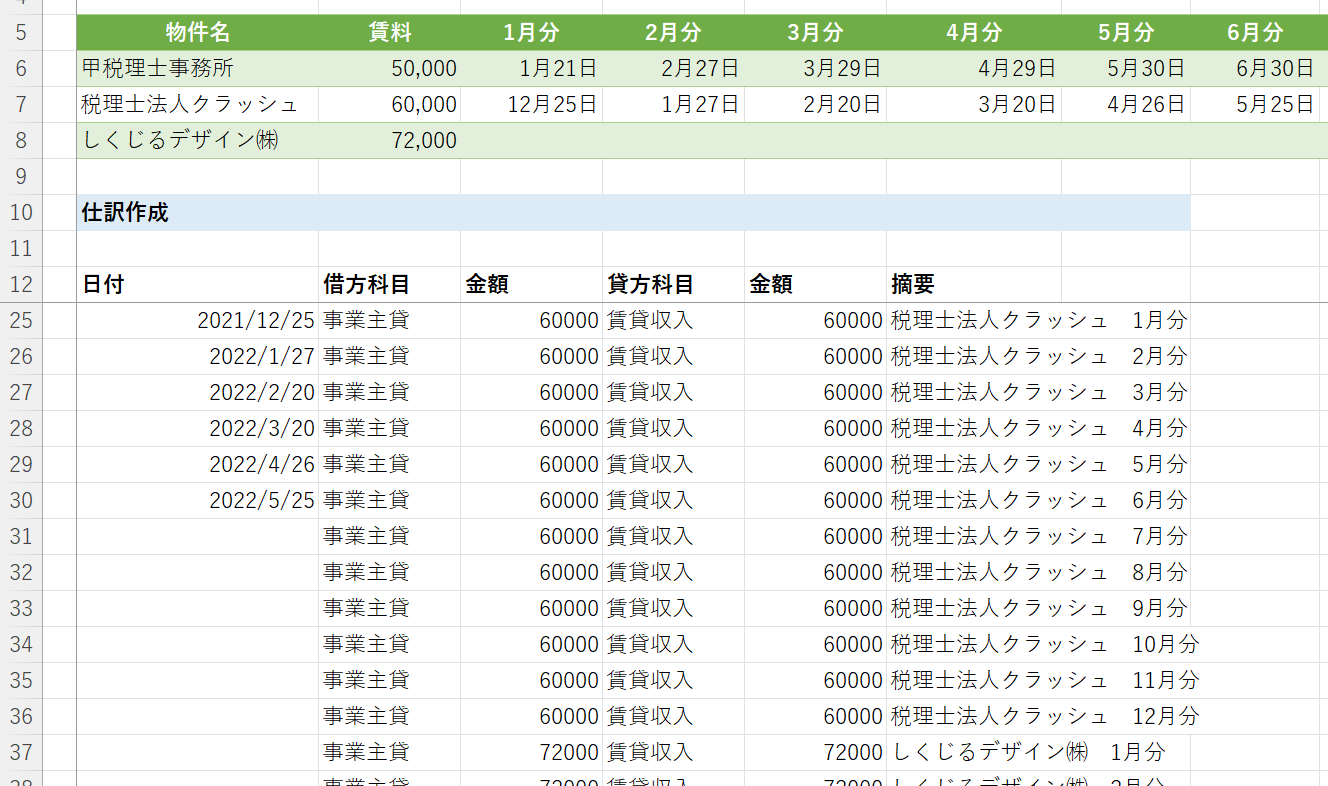Select the date cell 2021/12/25

197,321
